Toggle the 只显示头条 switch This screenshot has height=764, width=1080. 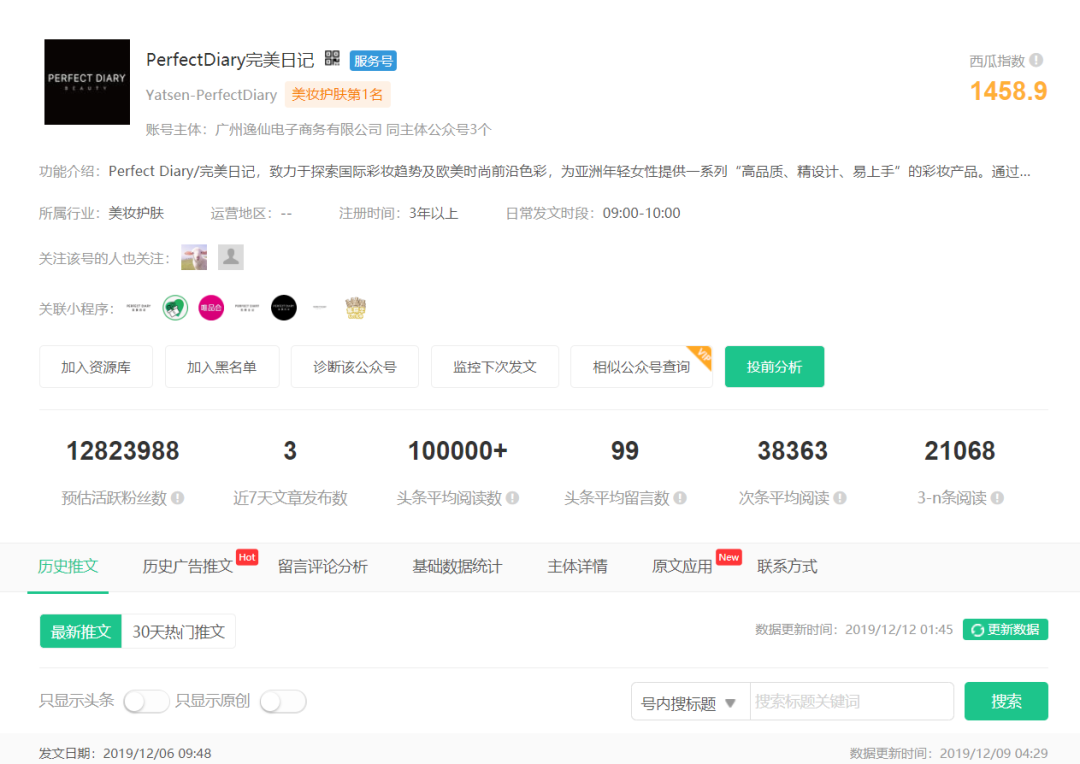pyautogui.click(x=146, y=701)
